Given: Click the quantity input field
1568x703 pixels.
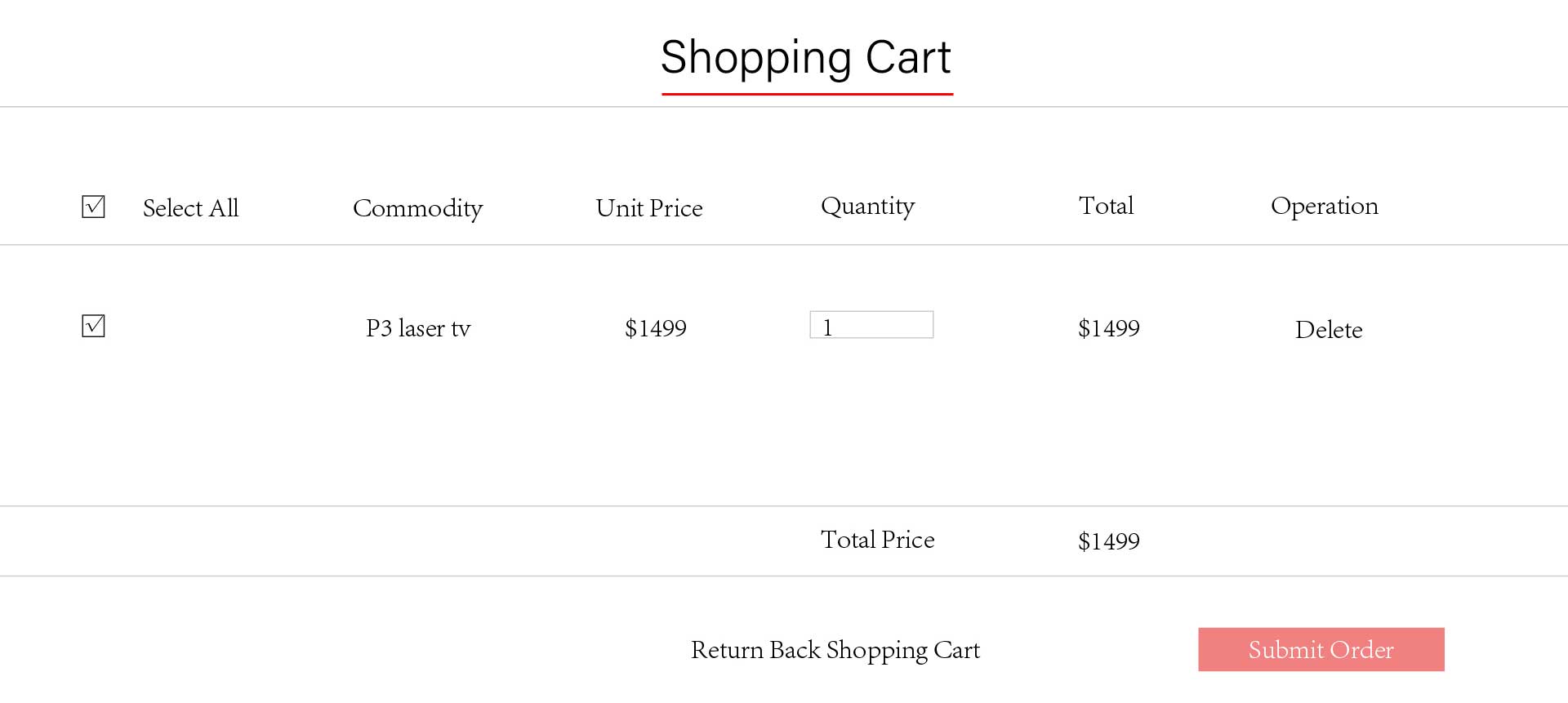Looking at the screenshot, I should click(x=871, y=325).
